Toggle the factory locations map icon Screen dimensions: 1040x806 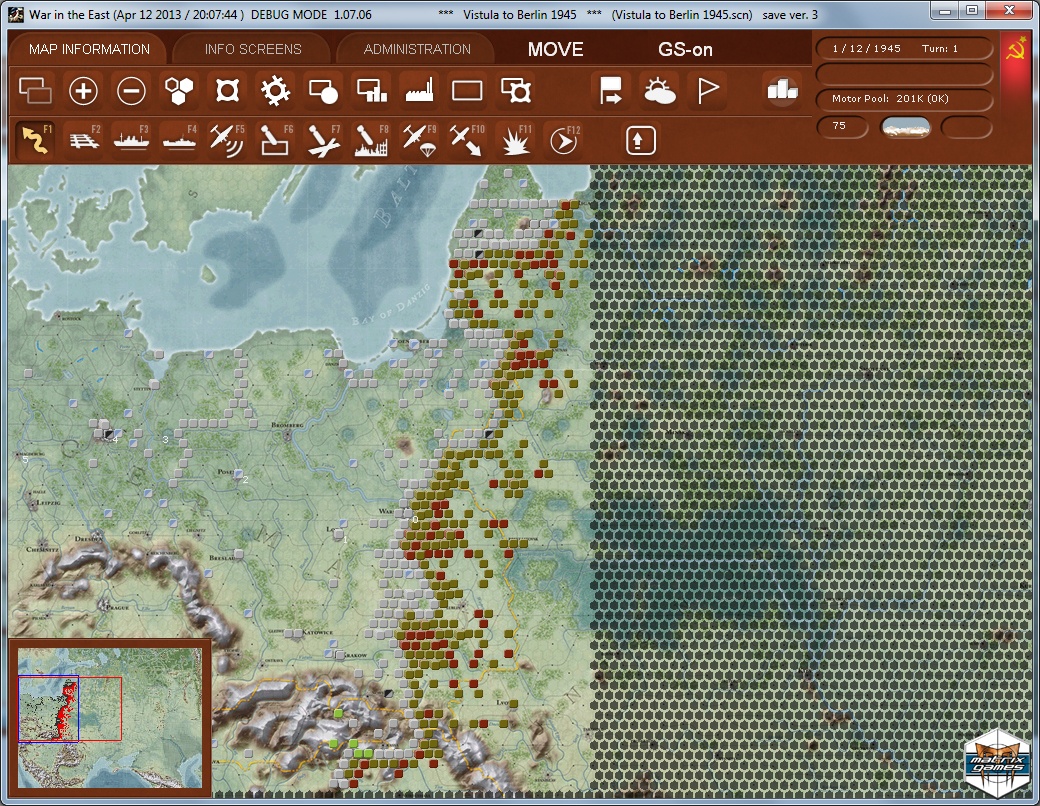tap(419, 92)
